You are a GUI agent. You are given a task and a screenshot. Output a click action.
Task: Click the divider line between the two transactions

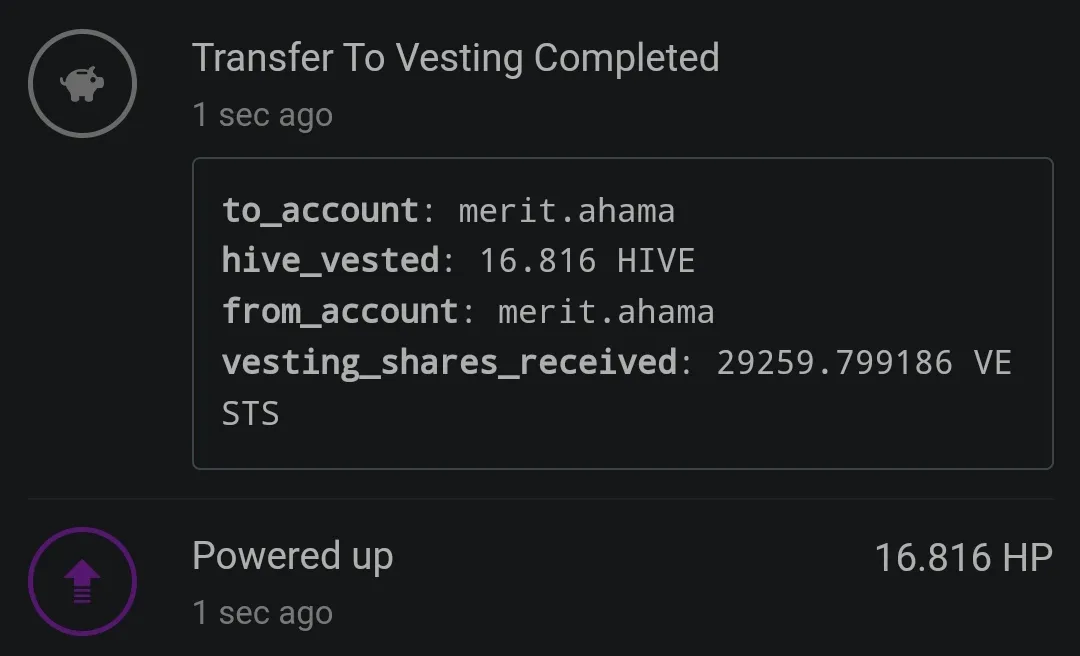(x=541, y=498)
